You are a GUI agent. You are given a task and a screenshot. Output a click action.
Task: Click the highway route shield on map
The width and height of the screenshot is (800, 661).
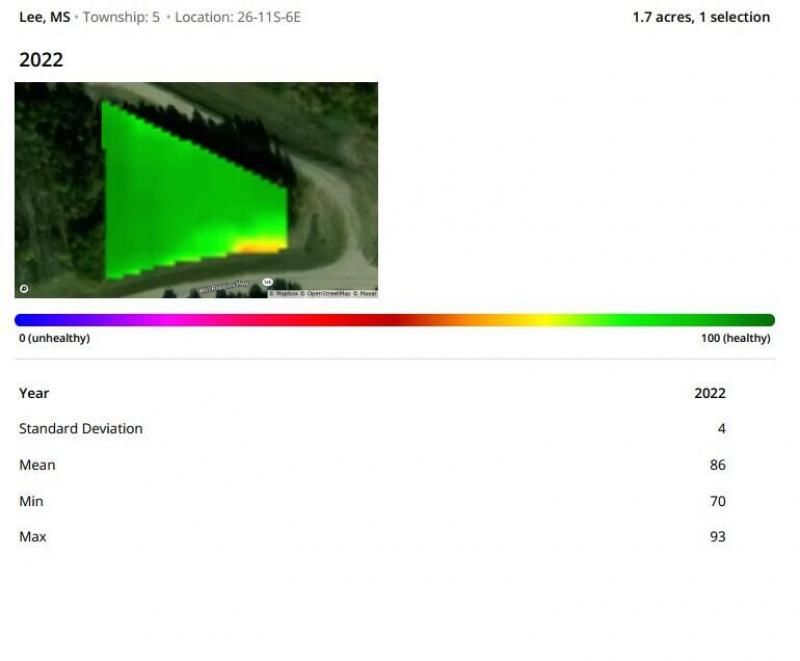(x=268, y=283)
